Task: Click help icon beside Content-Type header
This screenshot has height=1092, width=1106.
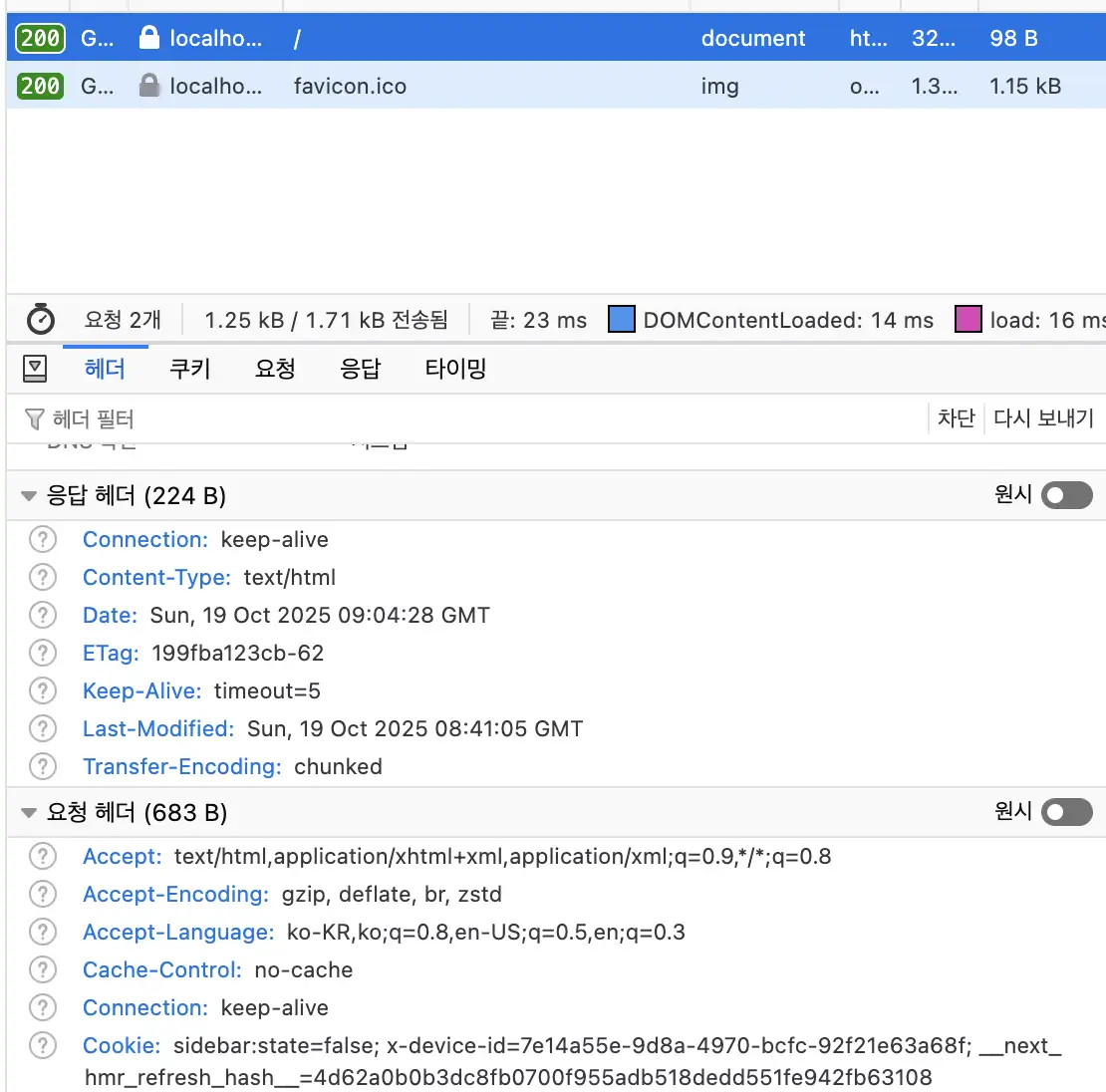Action: (43, 577)
